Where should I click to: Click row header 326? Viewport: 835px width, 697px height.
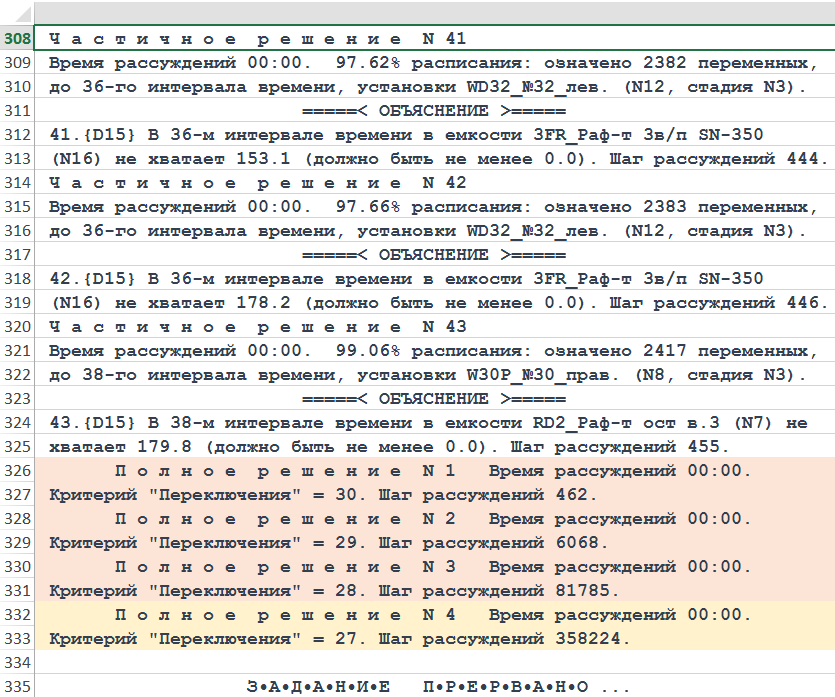point(16,471)
